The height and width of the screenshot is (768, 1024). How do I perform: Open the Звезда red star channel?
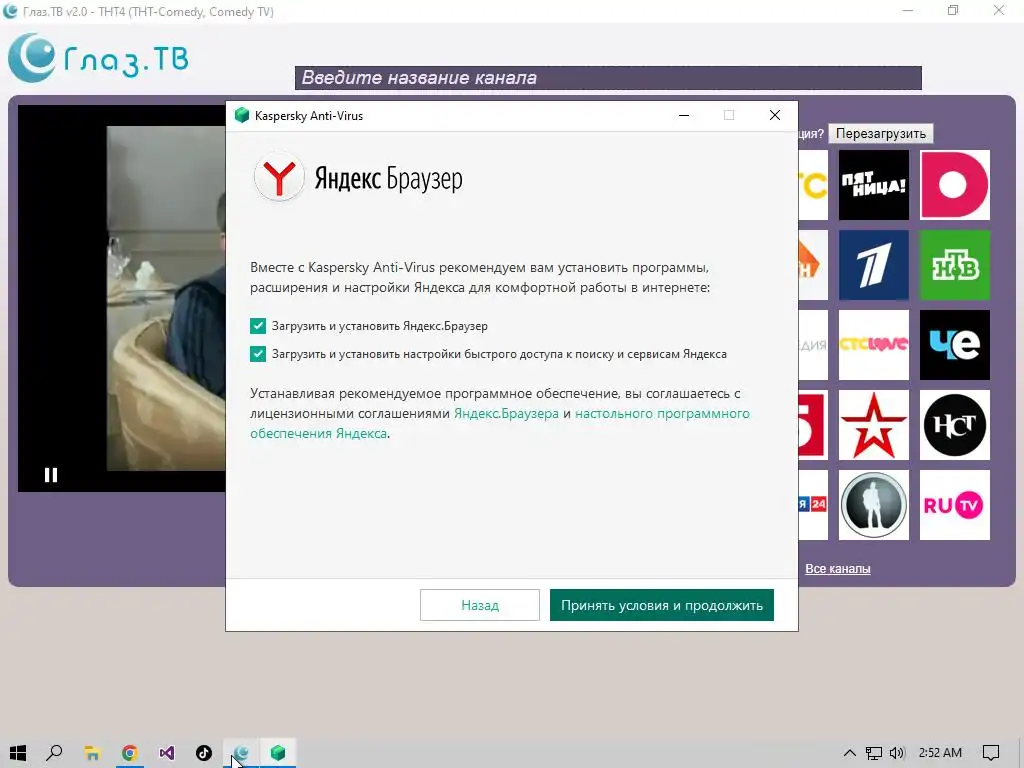pyautogui.click(x=873, y=424)
